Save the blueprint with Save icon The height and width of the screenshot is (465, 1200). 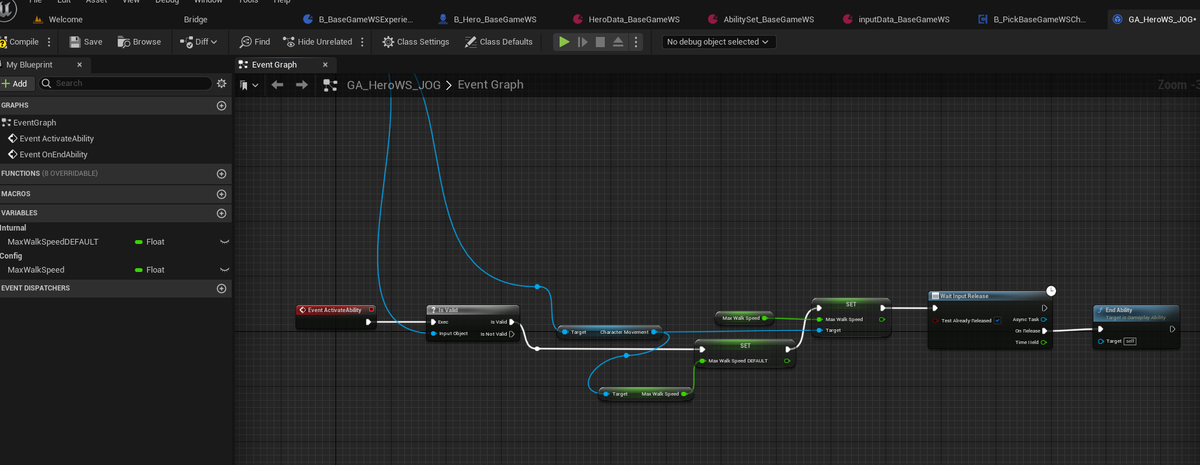85,42
